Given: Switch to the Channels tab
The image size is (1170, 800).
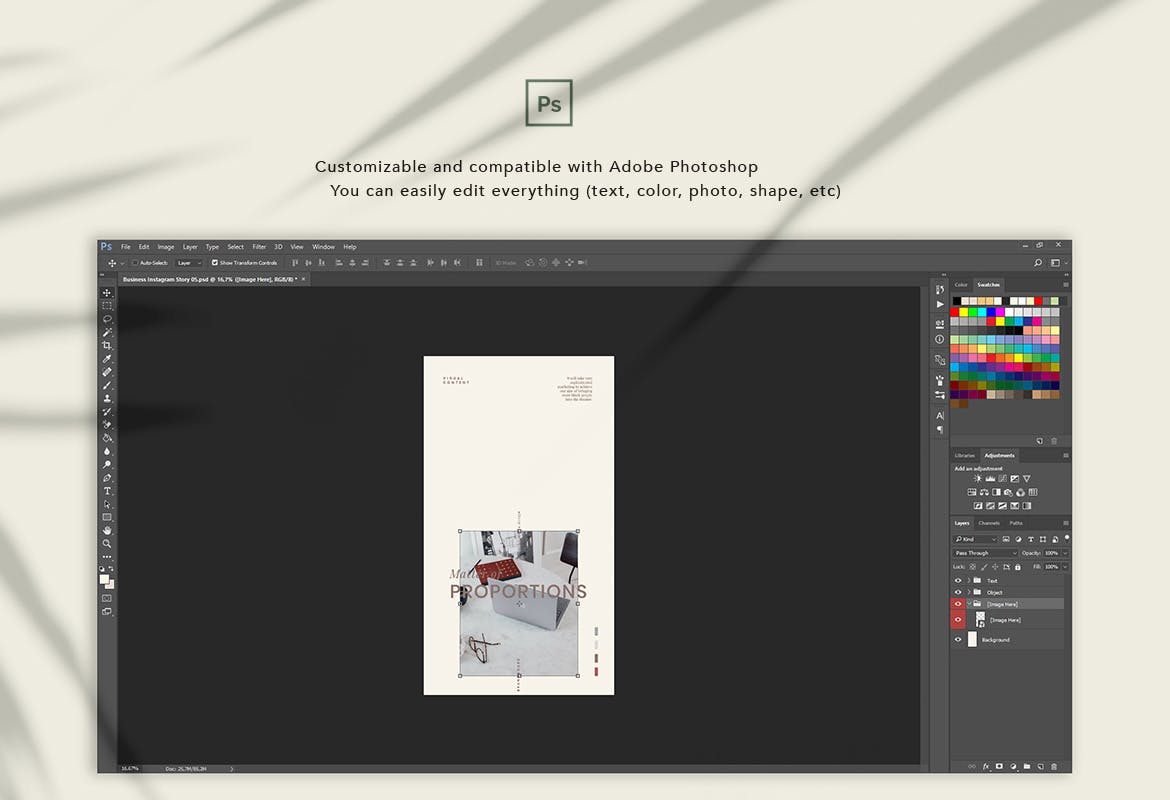Looking at the screenshot, I should point(989,523).
